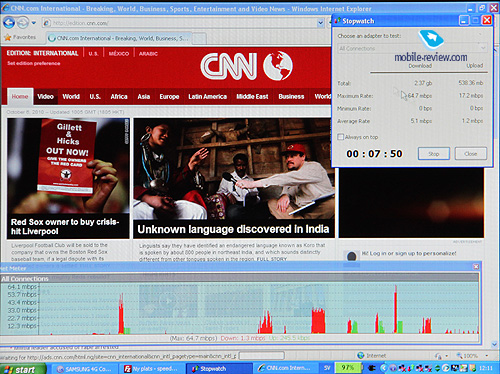Image resolution: width=500 pixels, height=374 pixels.
Task: Open the Africa navigation tab
Action: (119, 97)
